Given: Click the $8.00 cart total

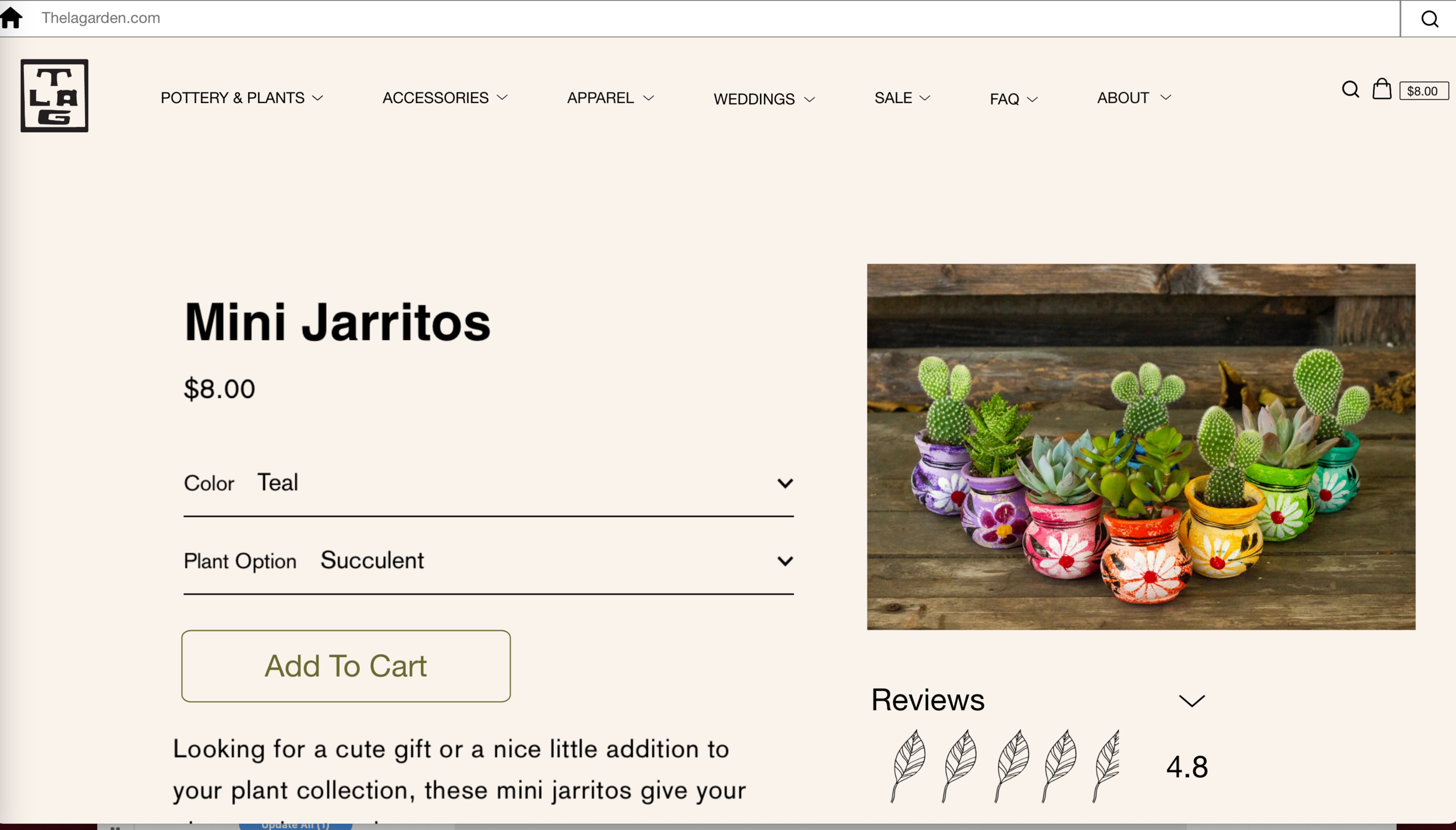Looking at the screenshot, I should pyautogui.click(x=1423, y=91).
